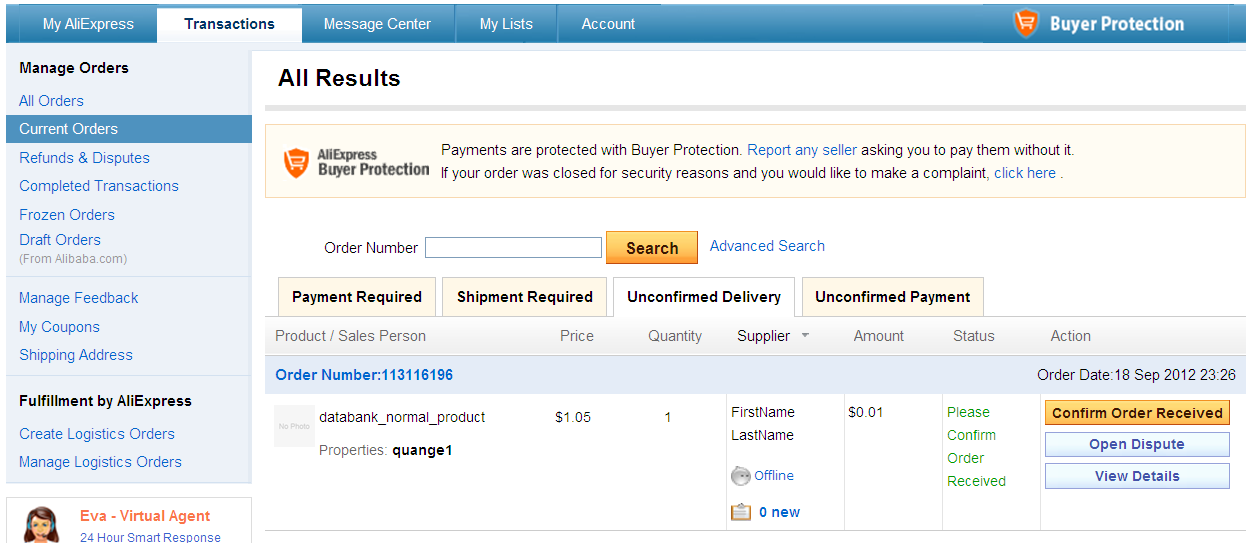Click the Eva Virtual Agent avatar
This screenshot has width=1255, height=543.
click(x=41, y=524)
